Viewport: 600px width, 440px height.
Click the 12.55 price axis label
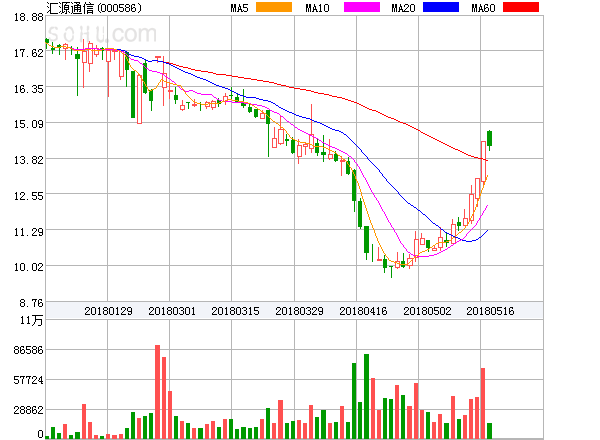pos(29,196)
